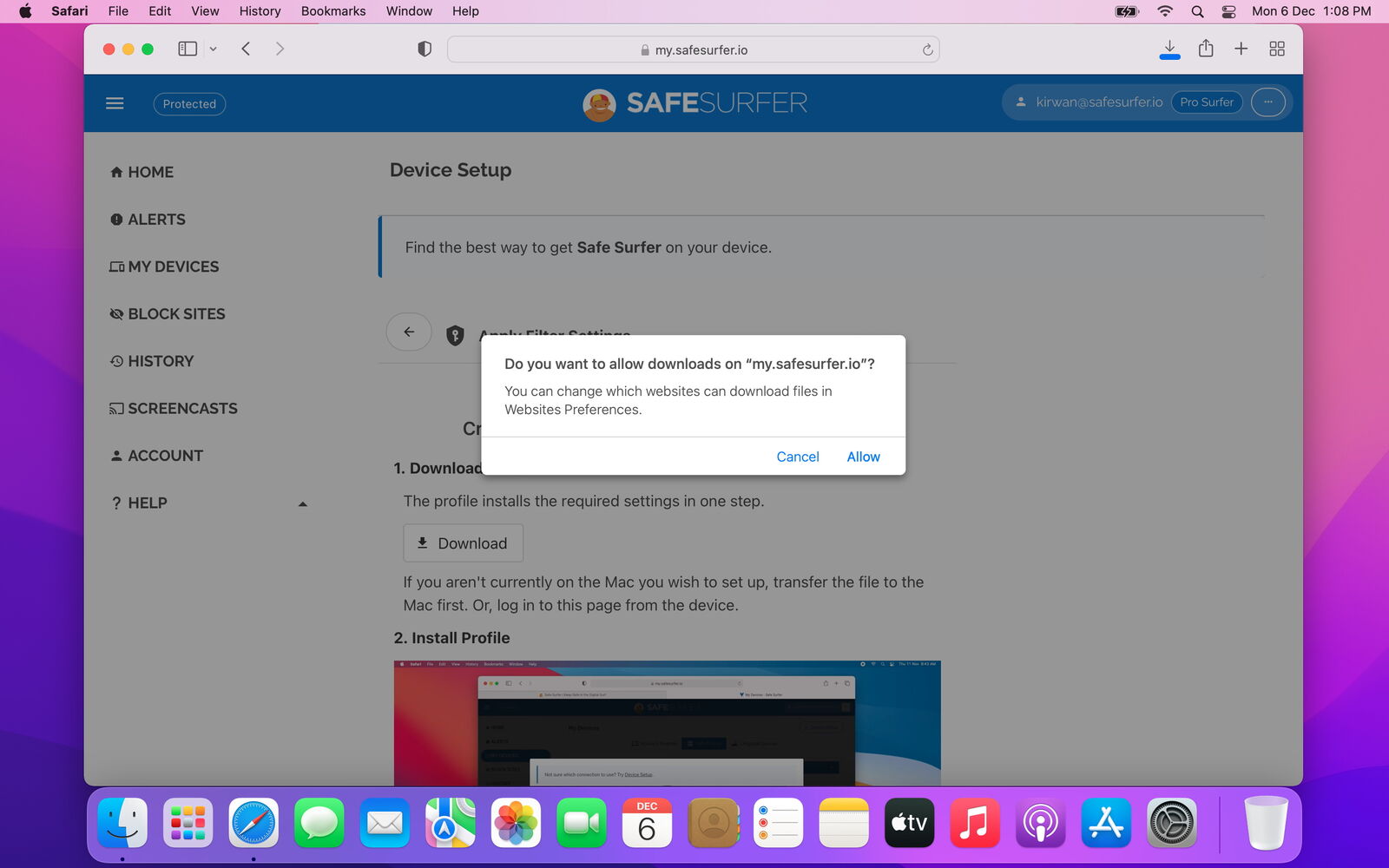
Task: Open BLOCK SITES in the sidebar
Action: click(x=168, y=314)
